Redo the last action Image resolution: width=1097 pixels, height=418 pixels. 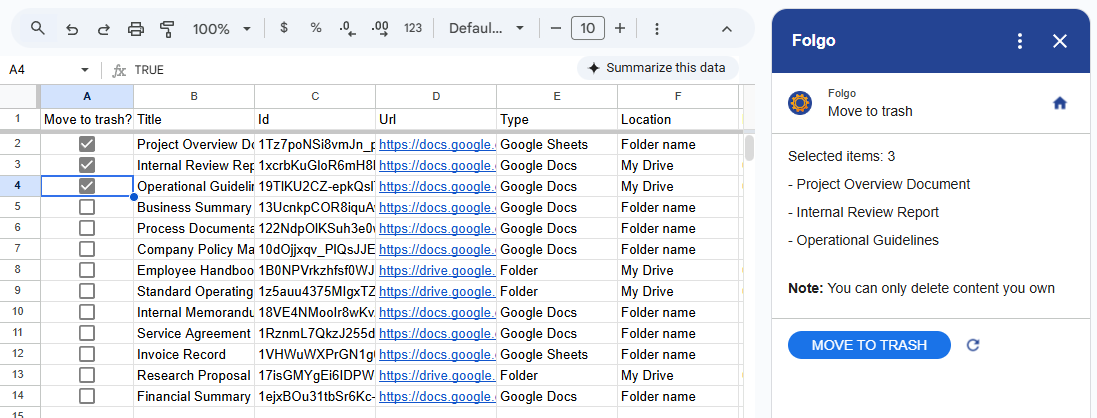(x=104, y=29)
